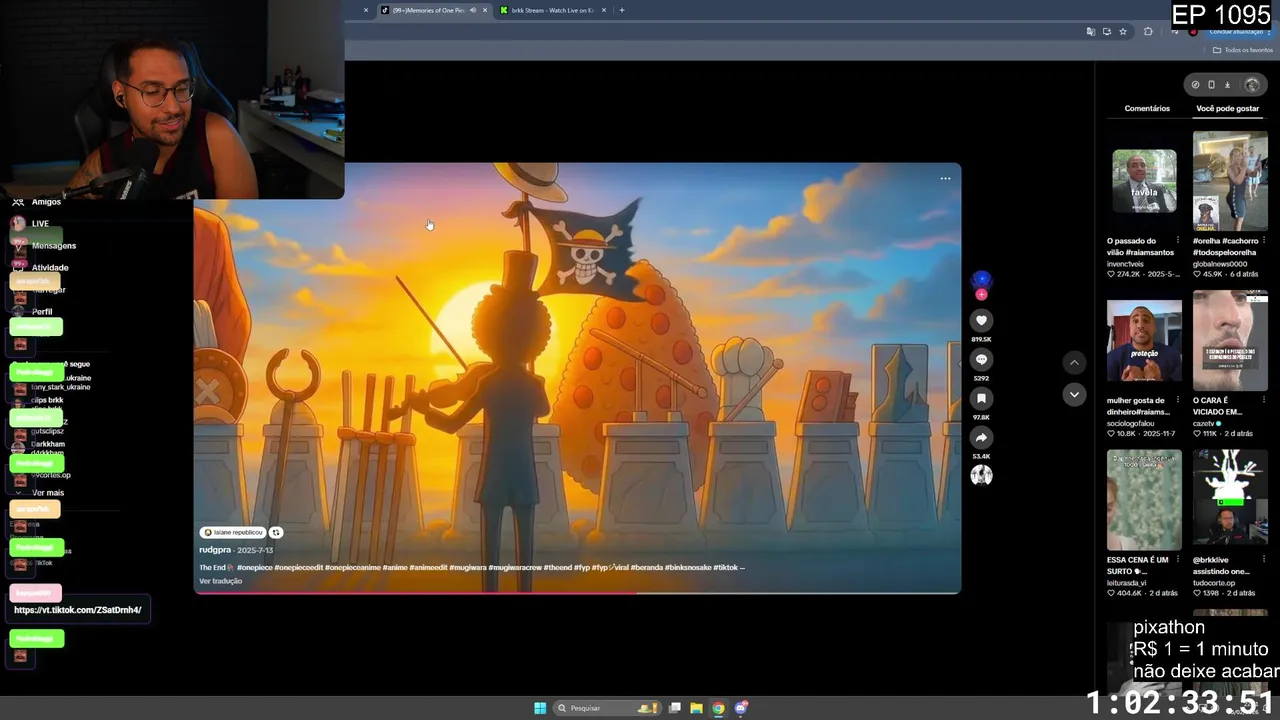The width and height of the screenshot is (1280, 720).
Task: Open the Amigos sidebar item
Action: pos(46,202)
